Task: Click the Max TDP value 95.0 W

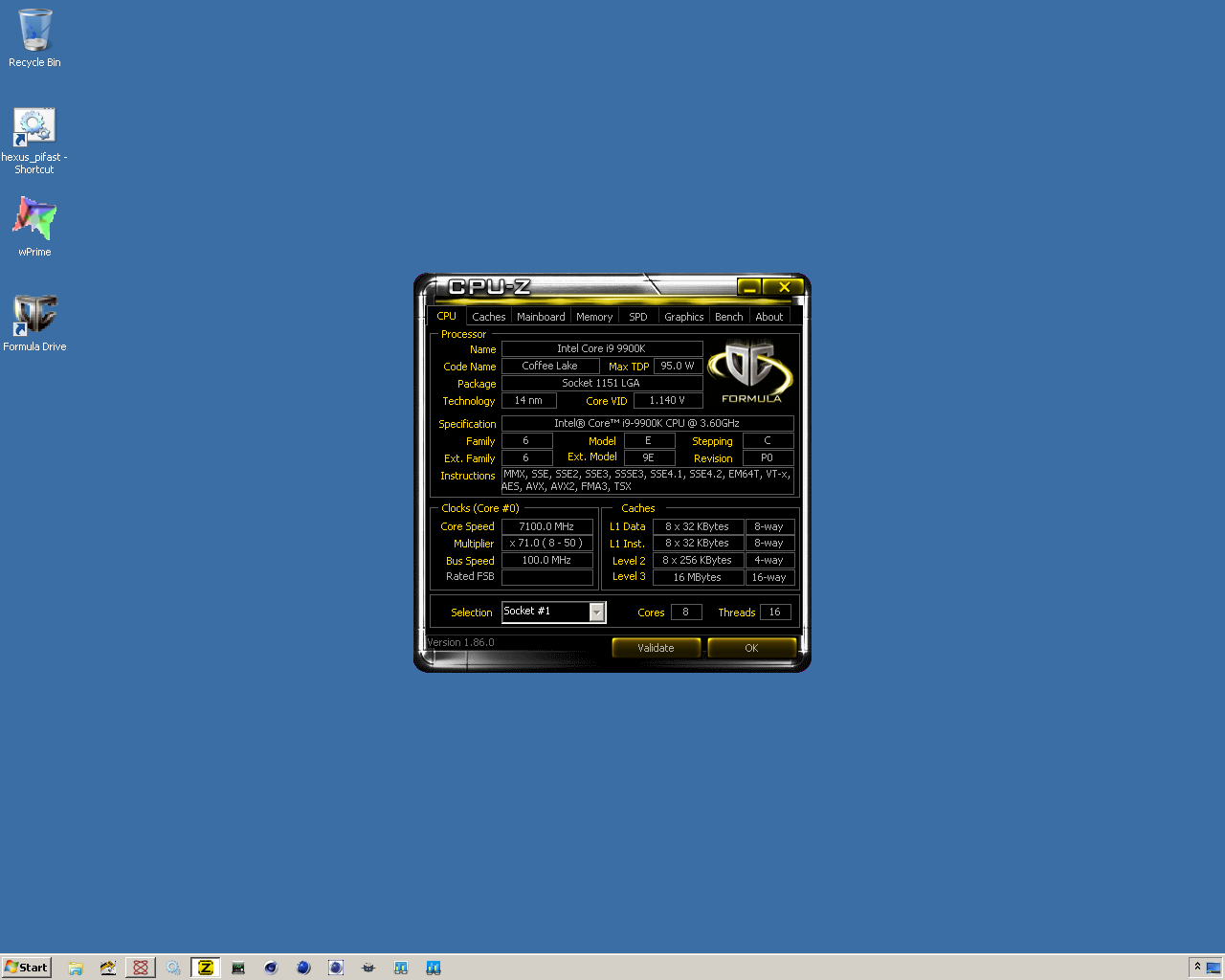Action: pyautogui.click(x=678, y=366)
